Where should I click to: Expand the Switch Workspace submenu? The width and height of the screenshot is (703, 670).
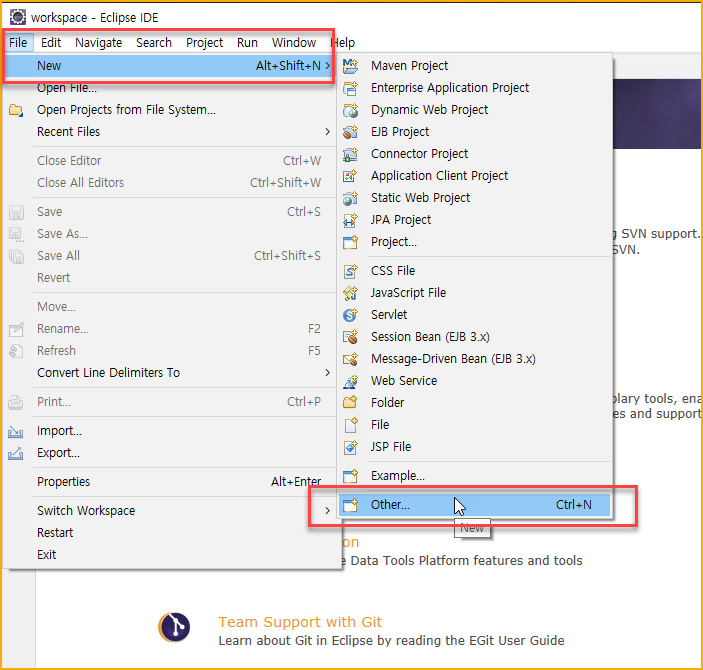[x=328, y=511]
